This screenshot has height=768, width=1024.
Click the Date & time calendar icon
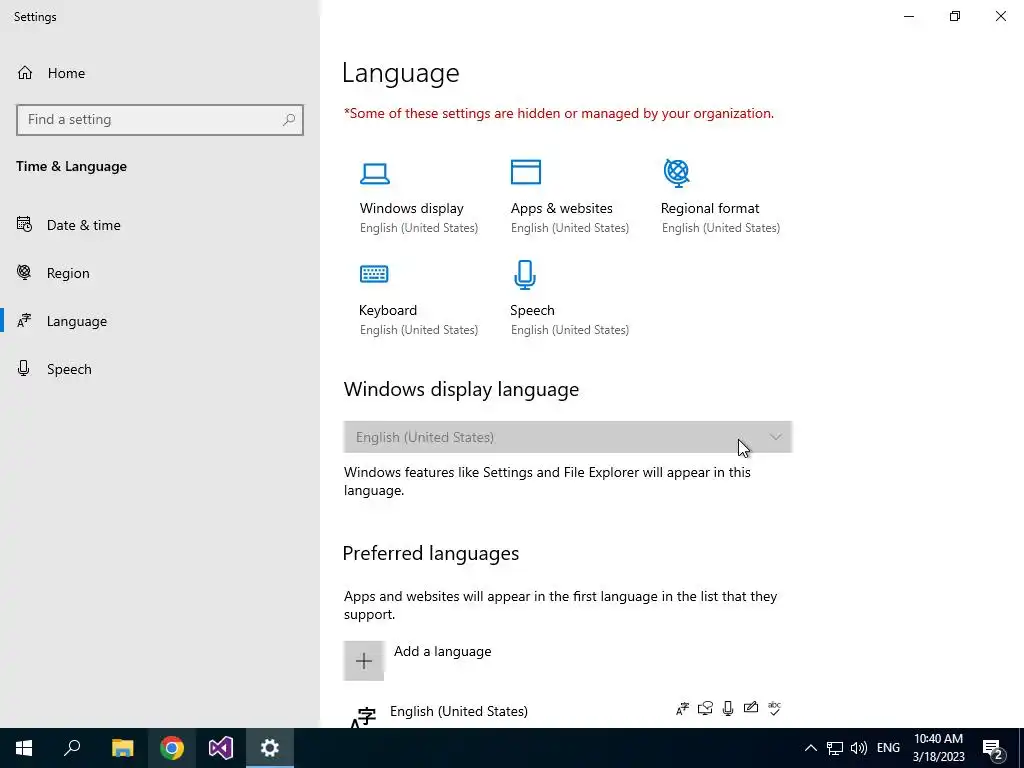(x=24, y=225)
